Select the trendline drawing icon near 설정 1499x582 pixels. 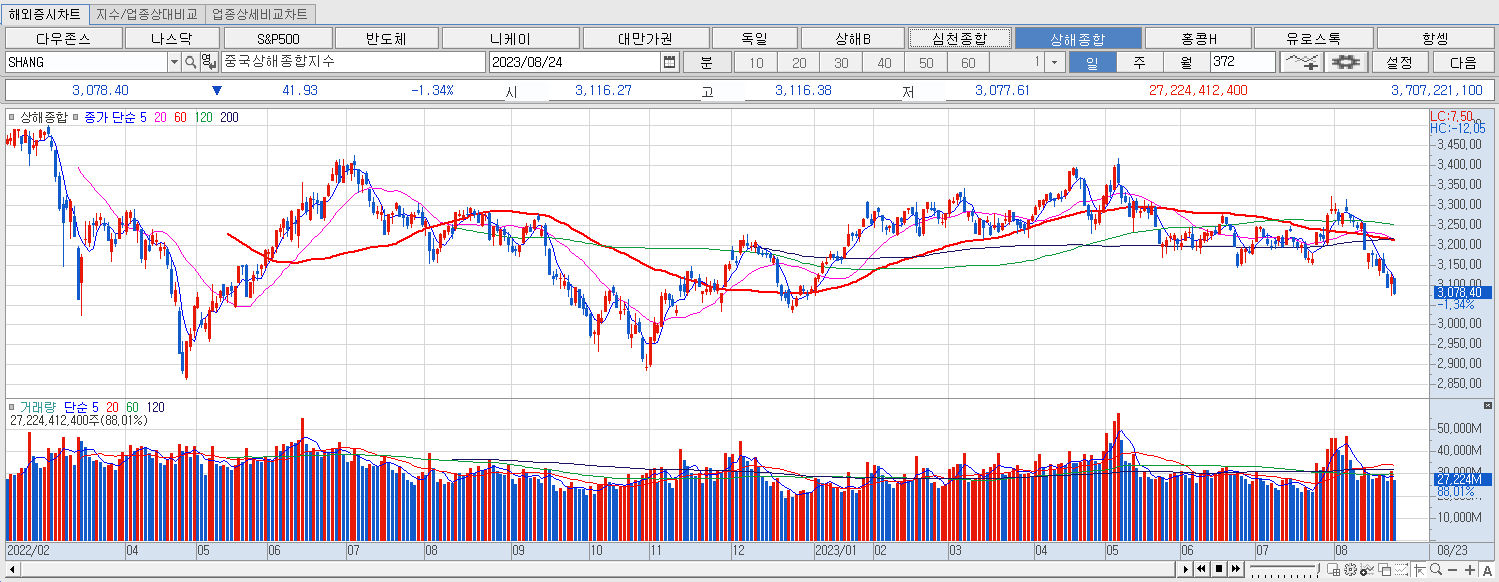tap(1302, 61)
